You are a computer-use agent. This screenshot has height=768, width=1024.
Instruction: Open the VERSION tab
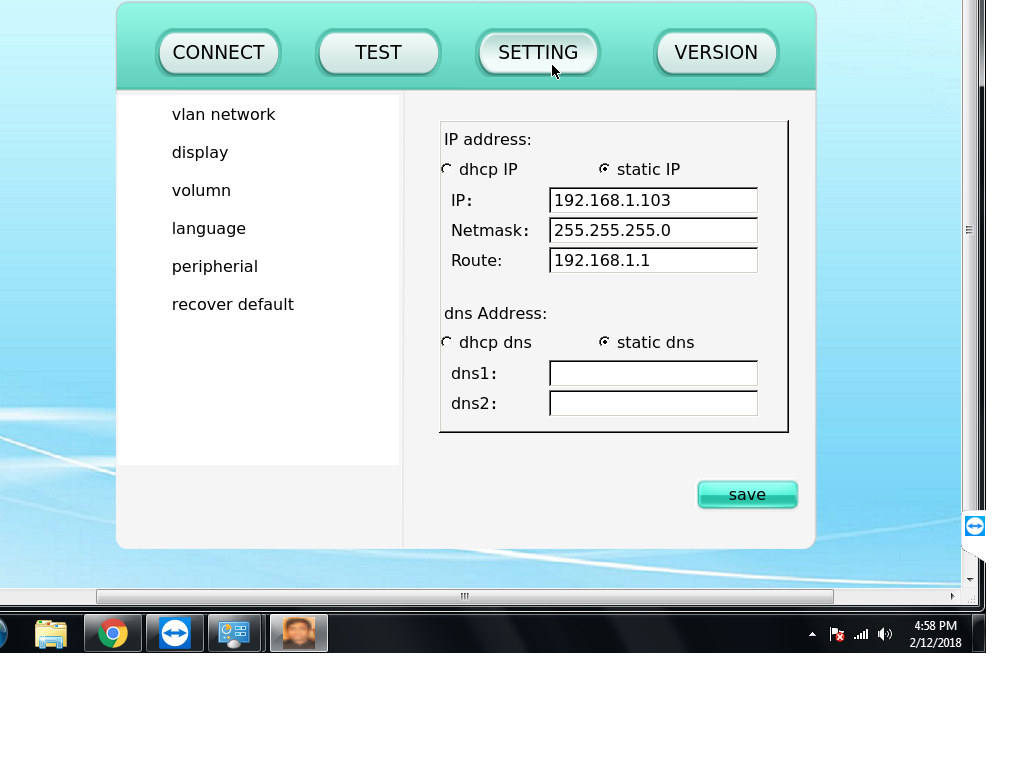click(716, 53)
